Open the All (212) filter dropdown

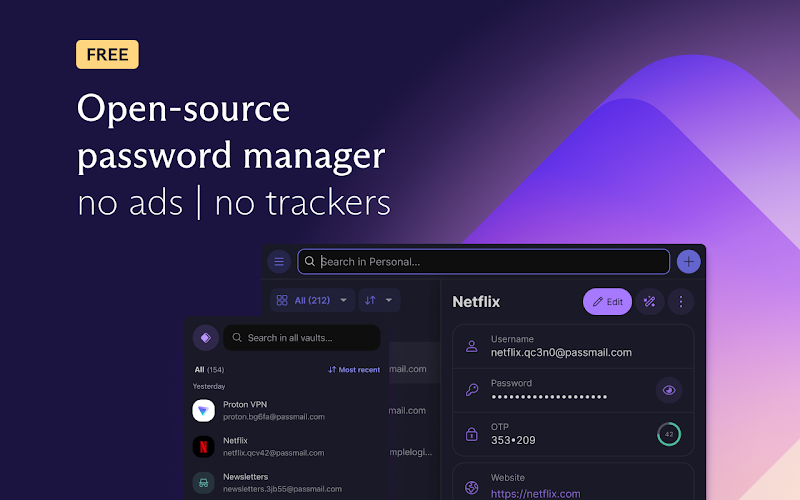pyautogui.click(x=312, y=301)
